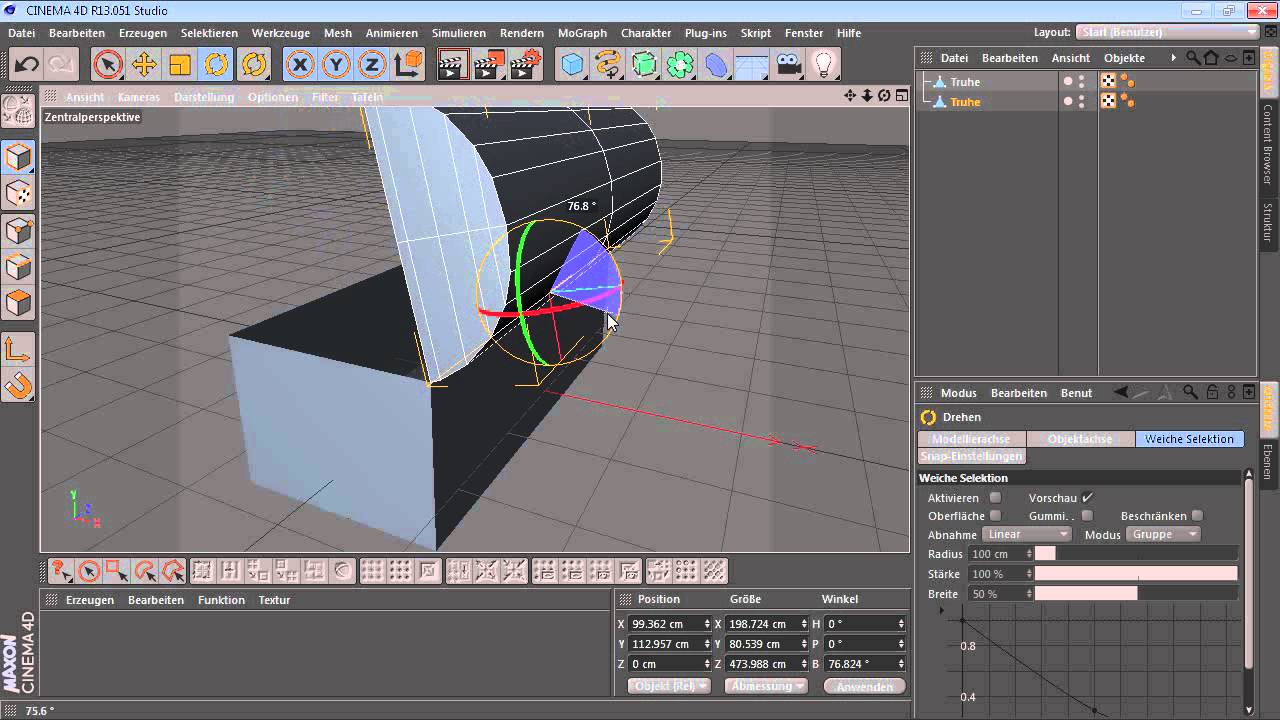Render to Picture Viewer
This screenshot has width=1280, height=720.
(490, 66)
